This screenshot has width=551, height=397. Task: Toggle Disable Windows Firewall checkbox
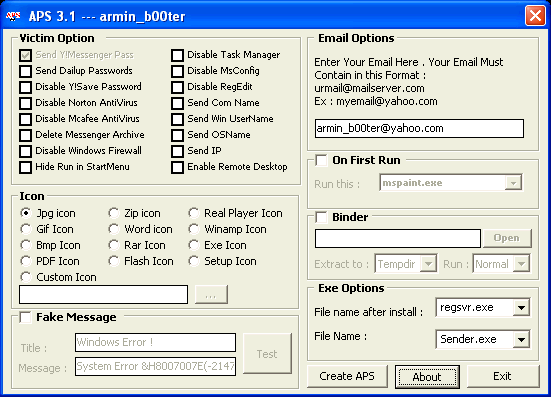pos(26,151)
